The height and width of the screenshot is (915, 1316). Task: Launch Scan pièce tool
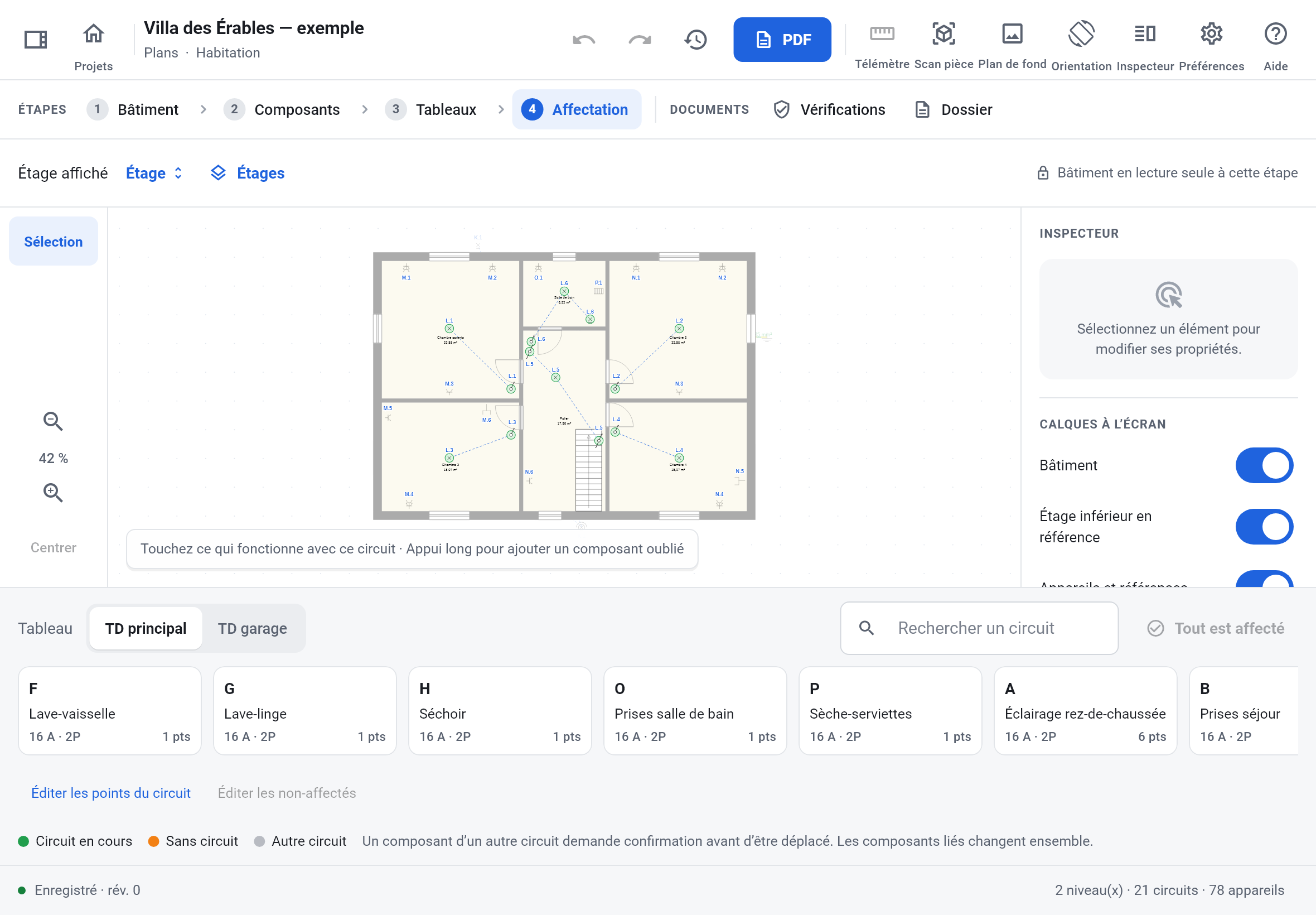click(x=944, y=46)
